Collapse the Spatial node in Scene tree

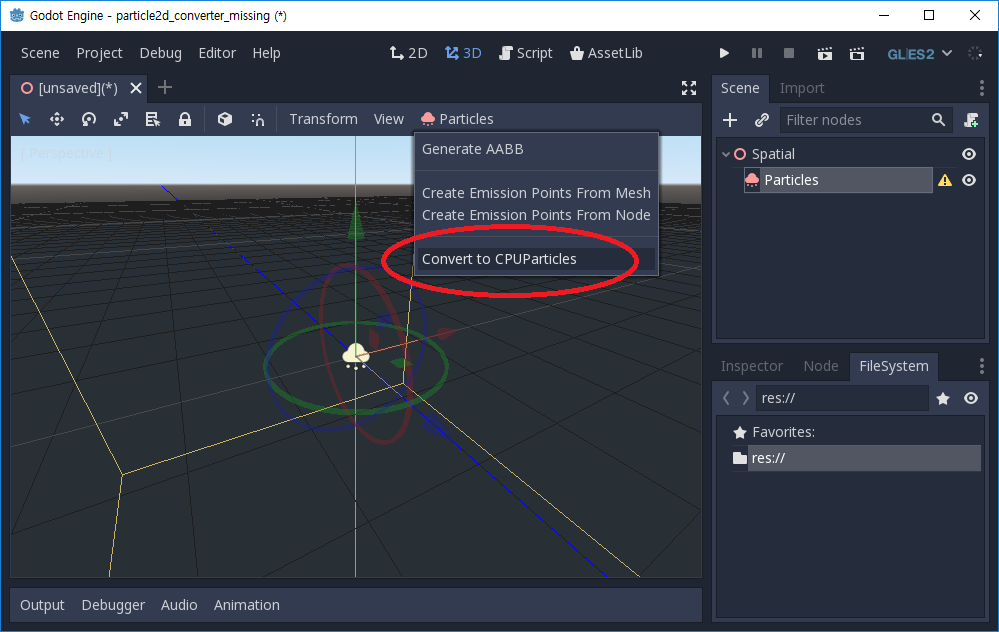pyautogui.click(x=726, y=153)
